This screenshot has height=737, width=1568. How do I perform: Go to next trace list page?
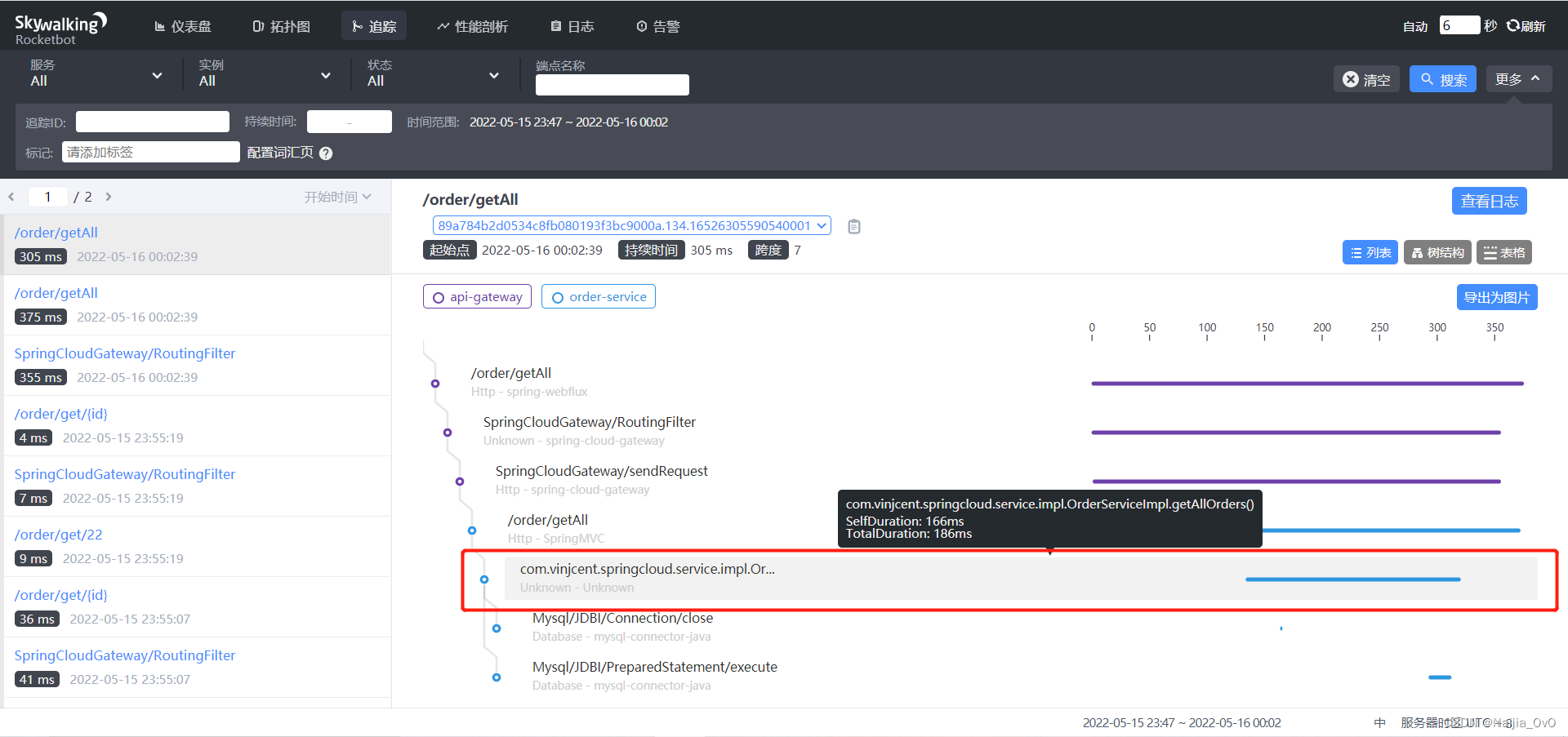[x=108, y=197]
